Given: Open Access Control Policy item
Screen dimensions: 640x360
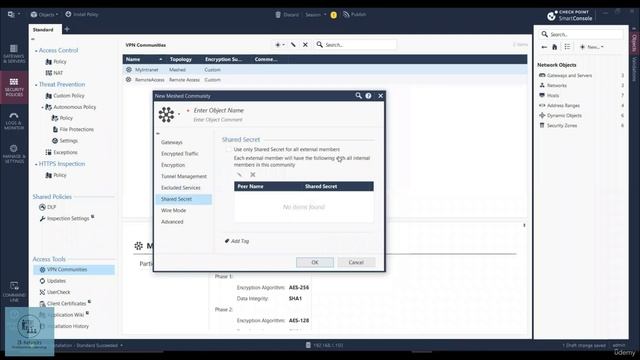Looking at the screenshot, I should click(x=56, y=62).
